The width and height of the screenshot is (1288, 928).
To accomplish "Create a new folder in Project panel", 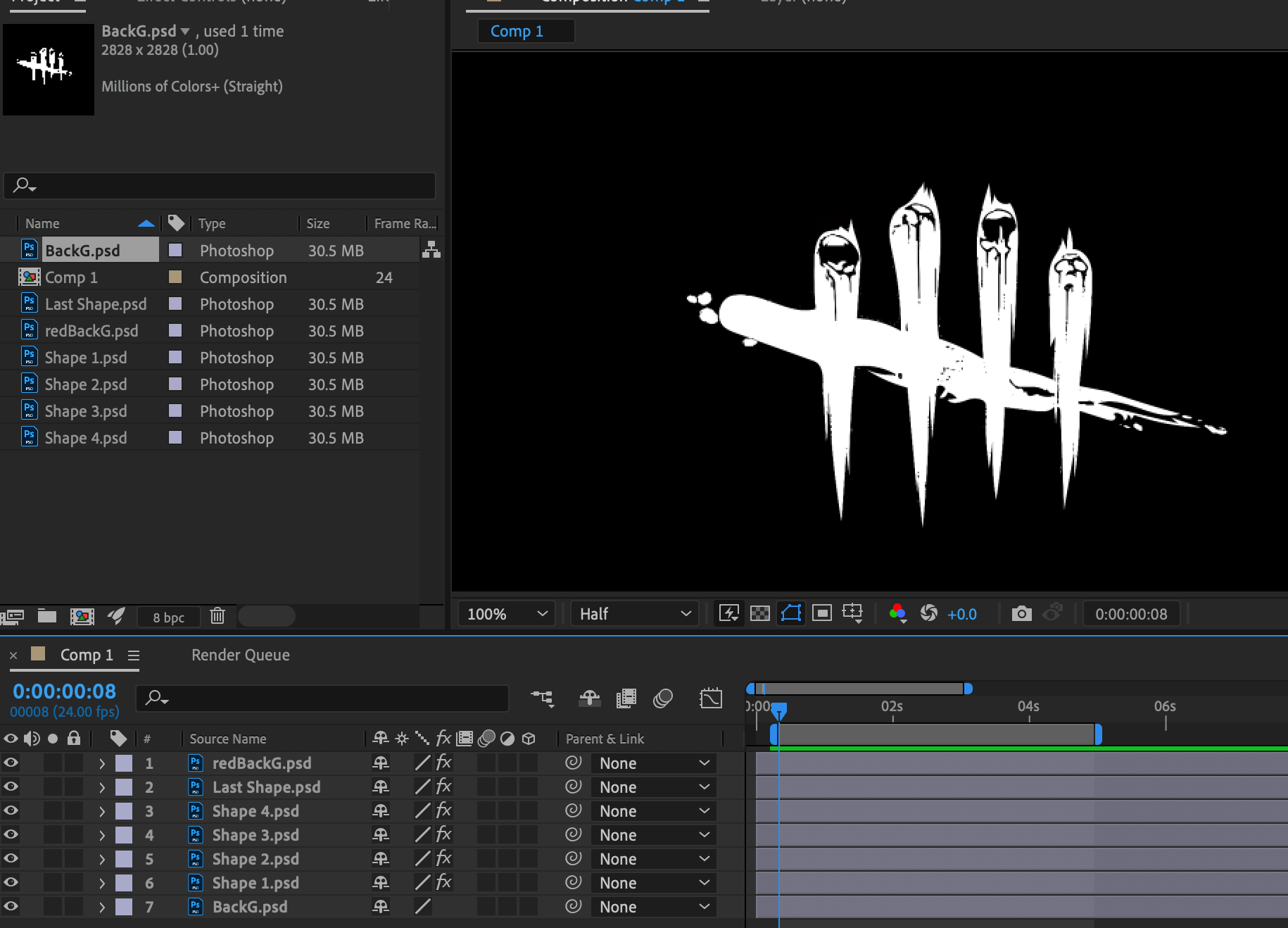I will coord(47,616).
